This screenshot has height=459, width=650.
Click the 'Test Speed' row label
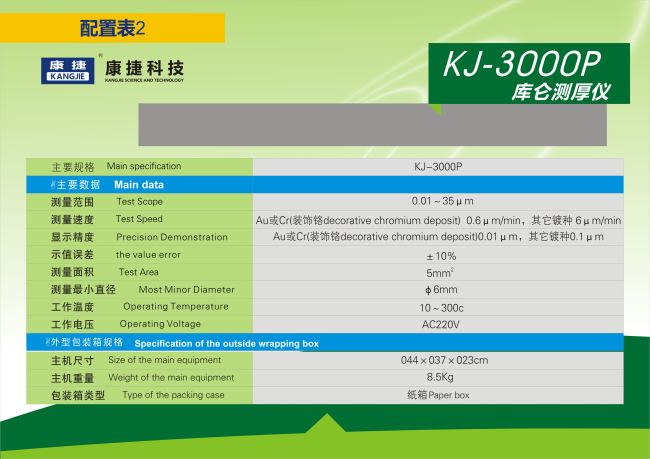point(139,219)
